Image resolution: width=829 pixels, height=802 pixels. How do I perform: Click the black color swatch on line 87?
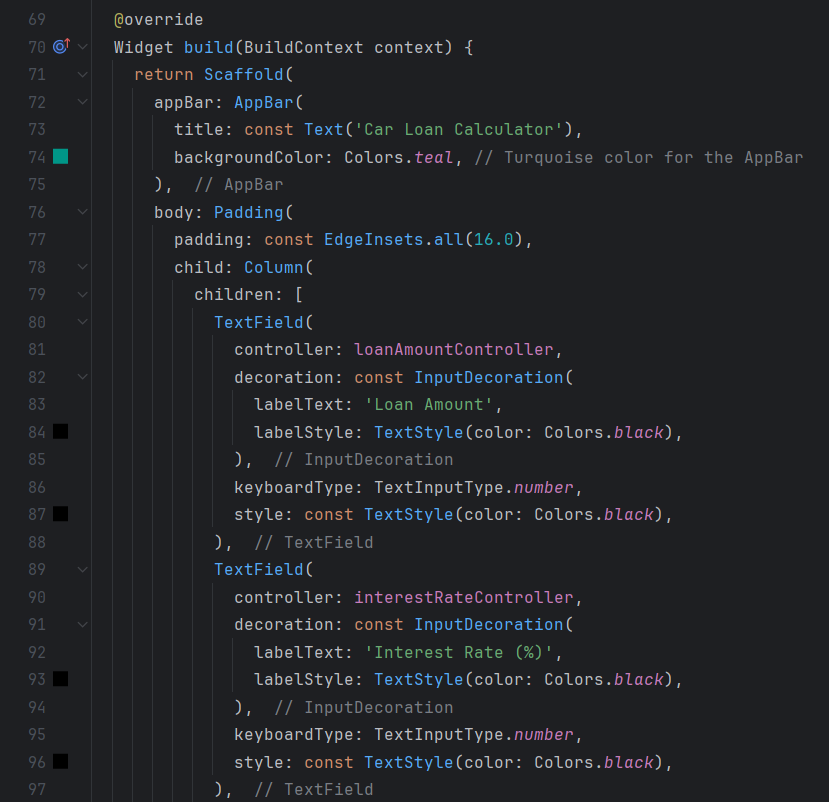(x=61, y=513)
